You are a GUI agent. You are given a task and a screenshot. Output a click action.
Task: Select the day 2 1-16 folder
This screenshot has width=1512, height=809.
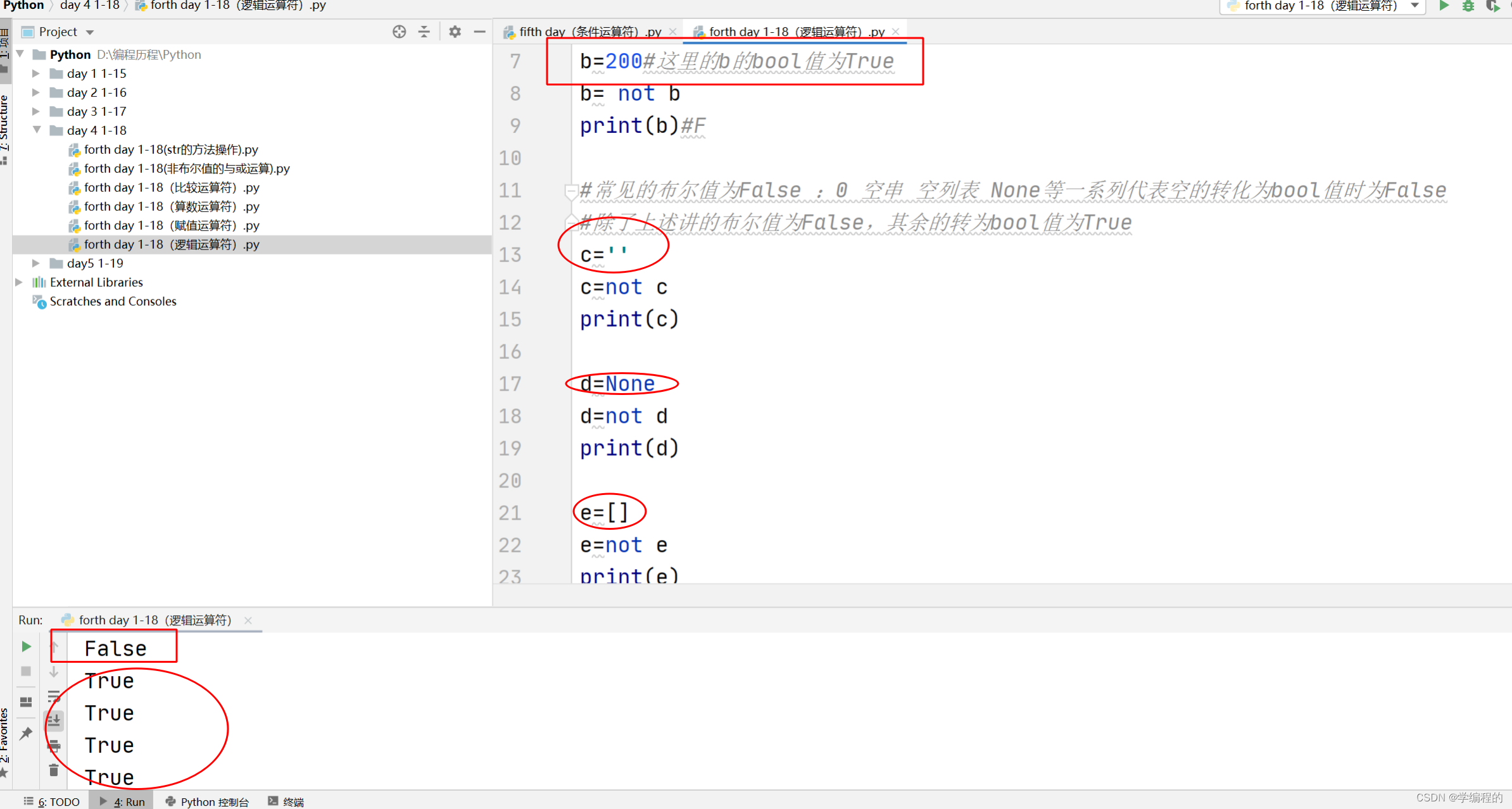(96, 92)
